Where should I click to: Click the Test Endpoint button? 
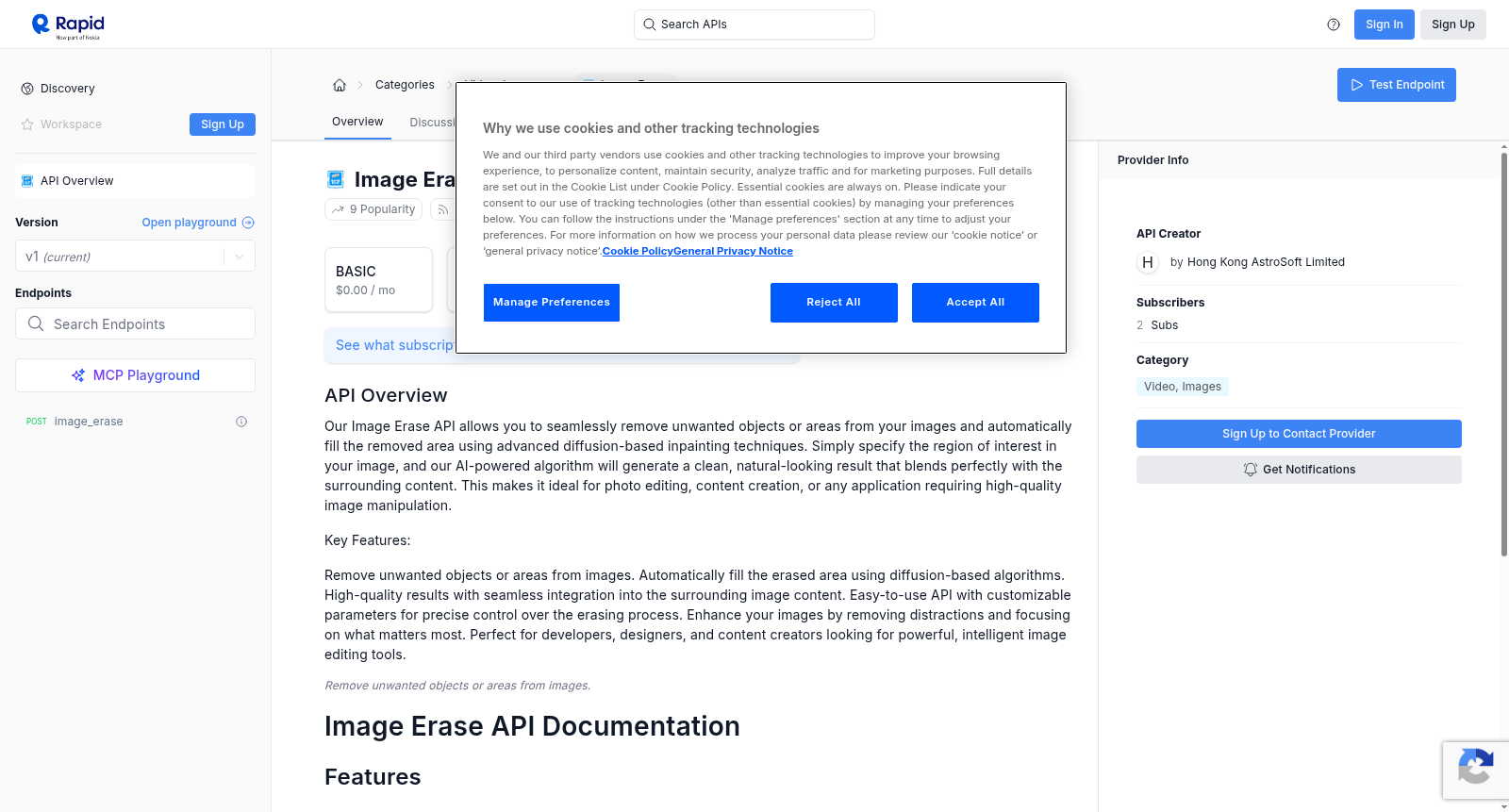1396,85
